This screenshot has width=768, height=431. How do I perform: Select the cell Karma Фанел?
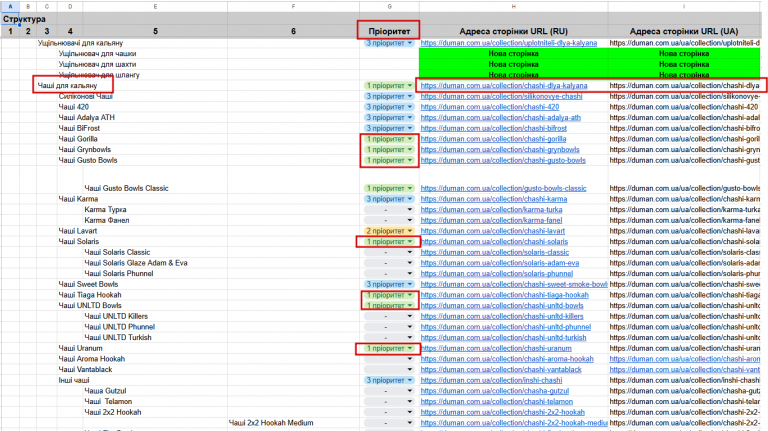point(107,220)
